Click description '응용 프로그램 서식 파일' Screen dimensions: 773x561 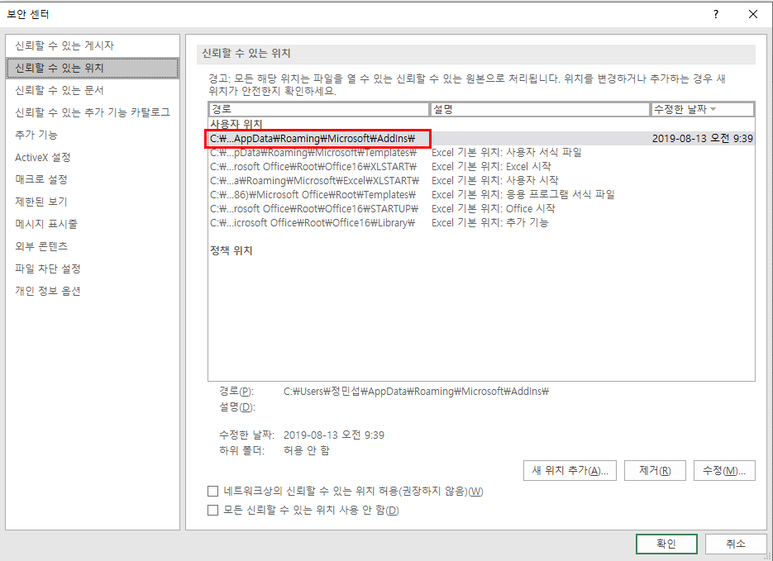[x=561, y=195]
